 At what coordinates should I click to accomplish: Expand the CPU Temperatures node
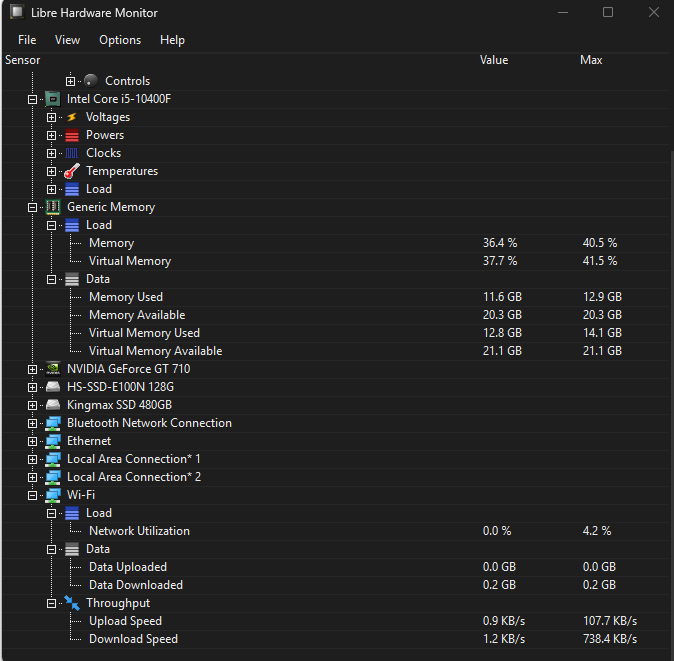point(51,171)
